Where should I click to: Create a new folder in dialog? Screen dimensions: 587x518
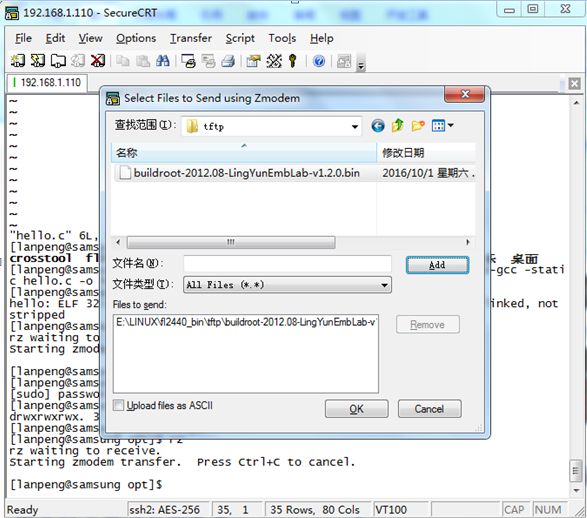(418, 126)
